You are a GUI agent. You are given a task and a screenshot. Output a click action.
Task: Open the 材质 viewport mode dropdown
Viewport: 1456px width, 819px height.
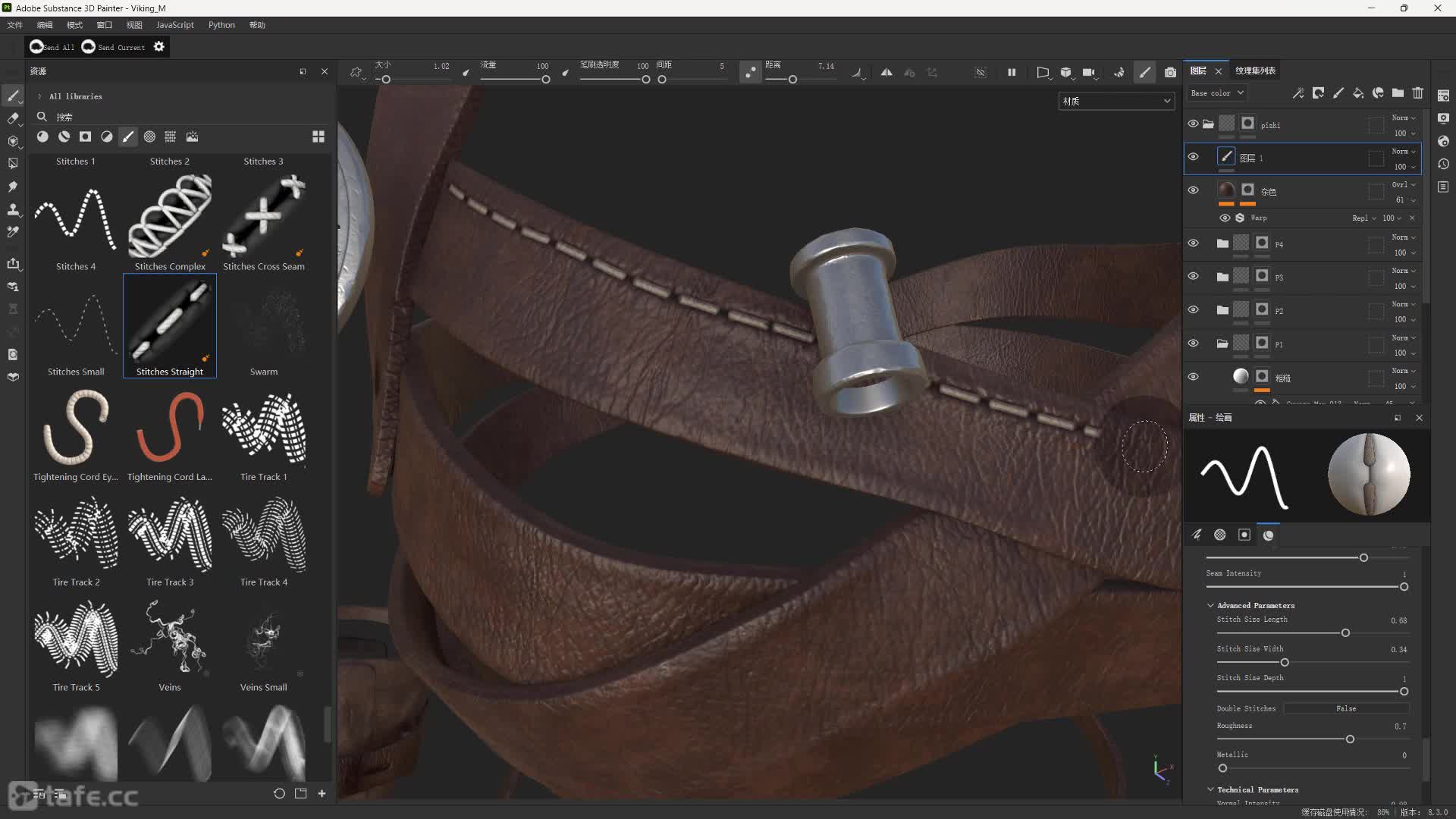point(1116,101)
